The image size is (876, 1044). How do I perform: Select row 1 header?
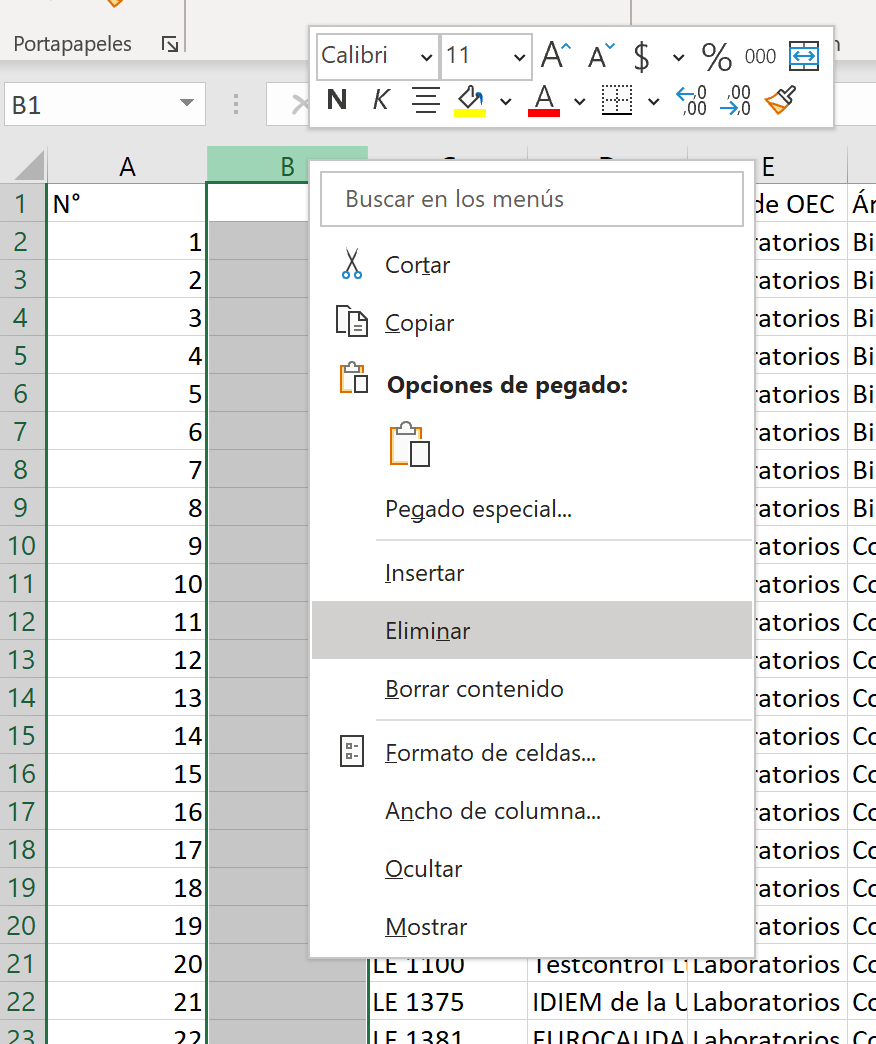pyautogui.click(x=22, y=204)
